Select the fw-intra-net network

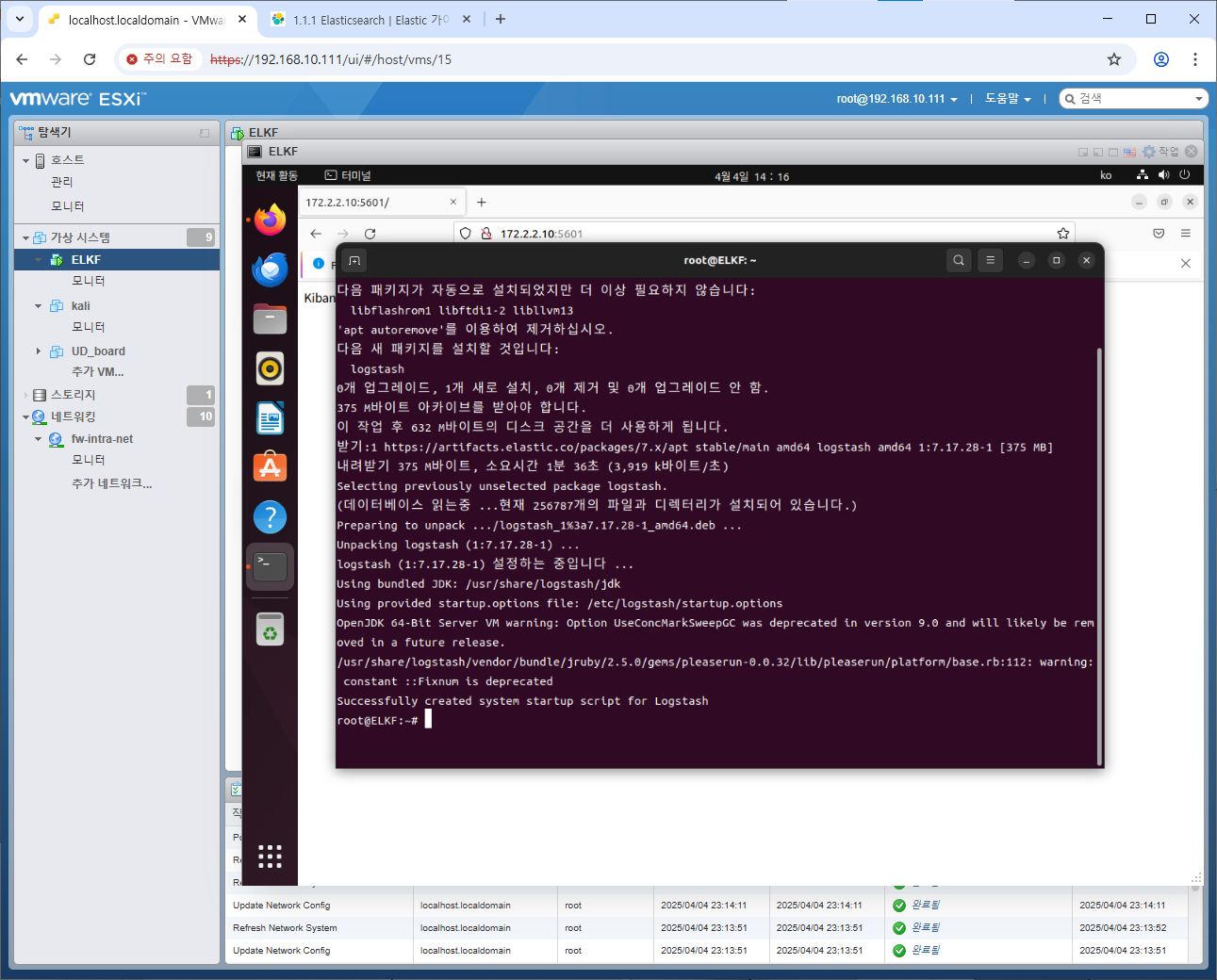tap(102, 439)
